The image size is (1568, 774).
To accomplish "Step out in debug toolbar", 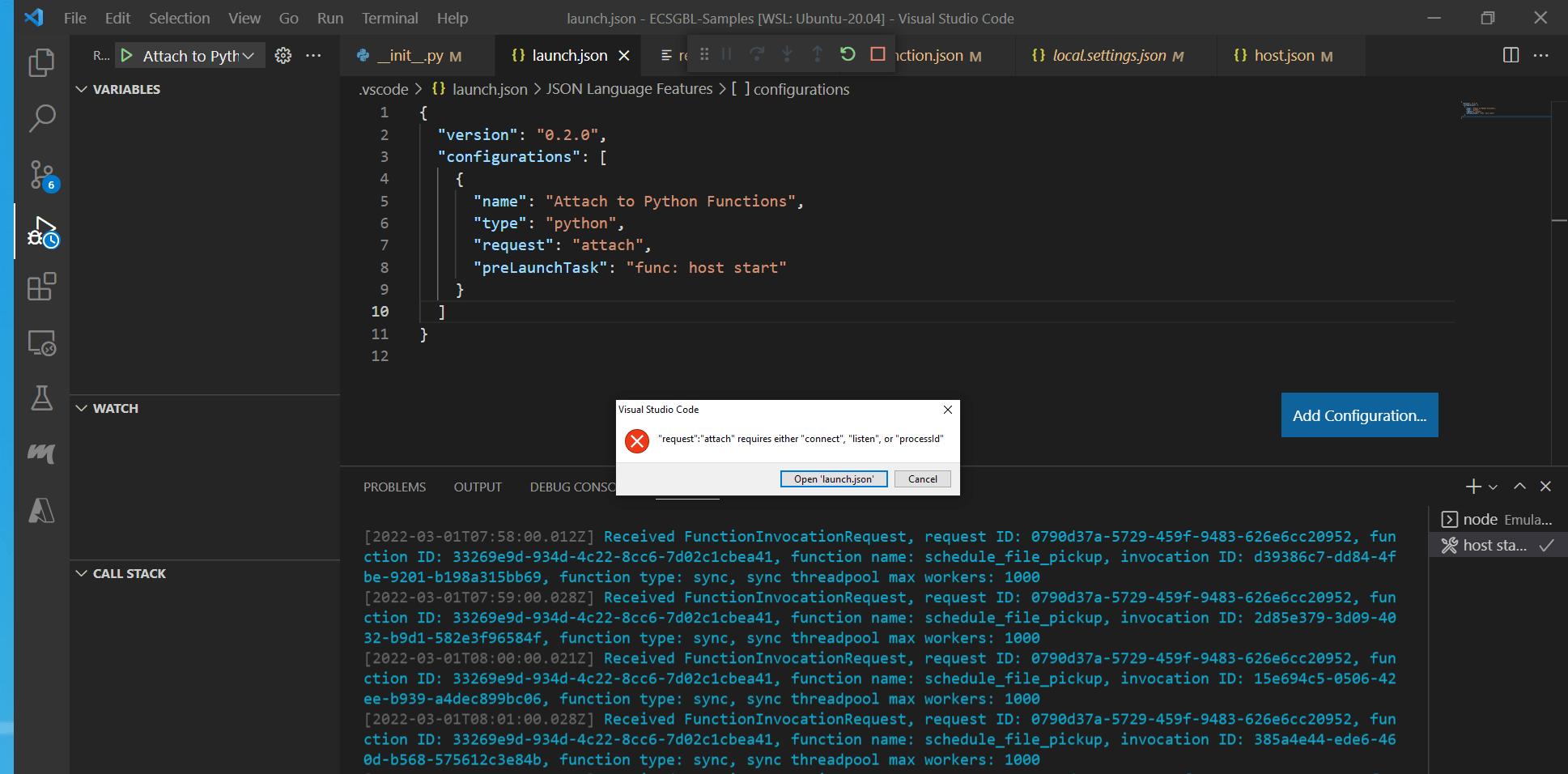I will 817,54.
